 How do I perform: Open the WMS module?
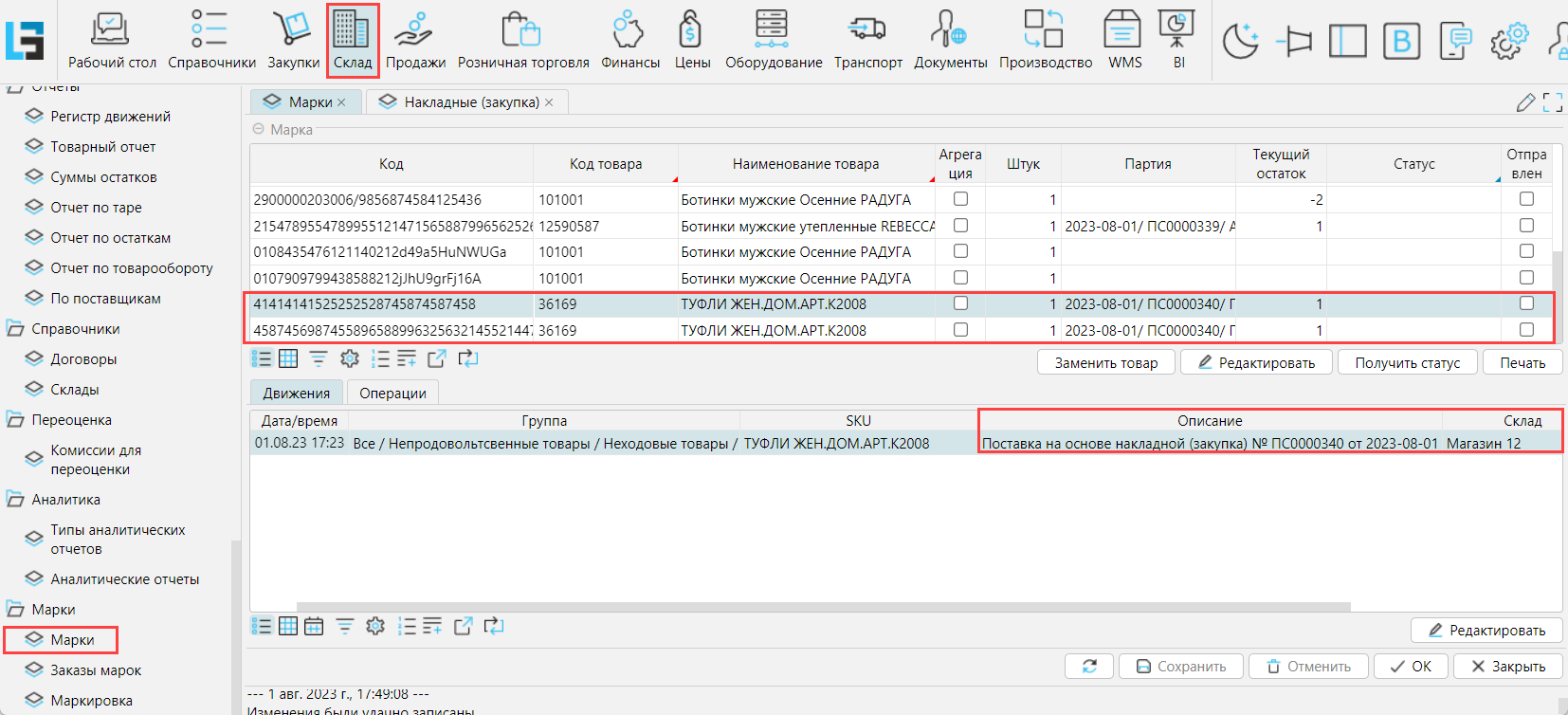(x=1124, y=40)
